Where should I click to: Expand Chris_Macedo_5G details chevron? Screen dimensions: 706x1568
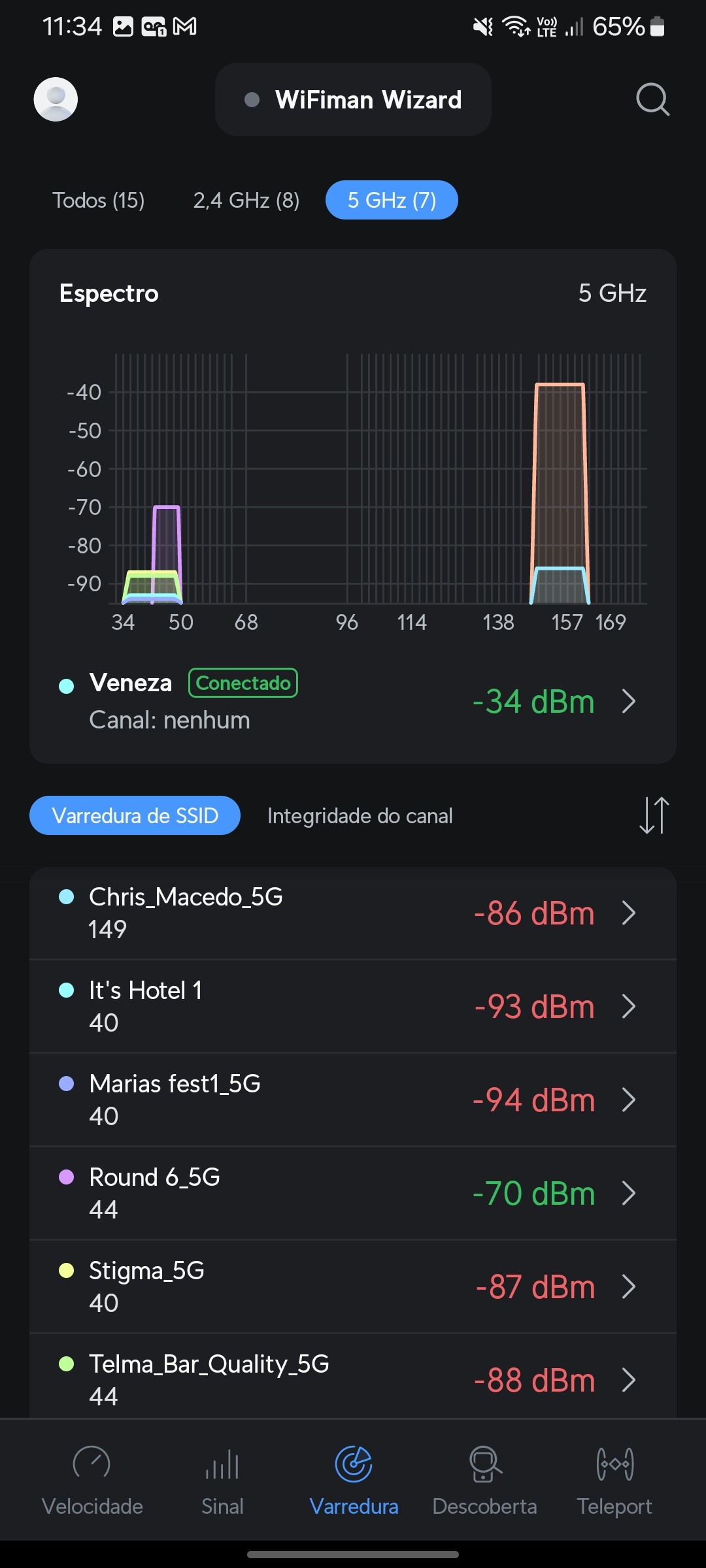click(629, 913)
